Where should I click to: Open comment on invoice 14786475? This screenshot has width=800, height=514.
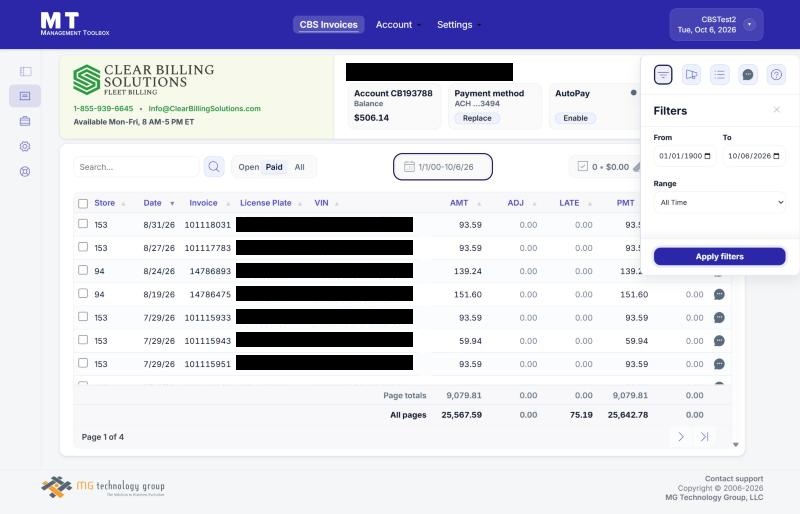[719, 295]
